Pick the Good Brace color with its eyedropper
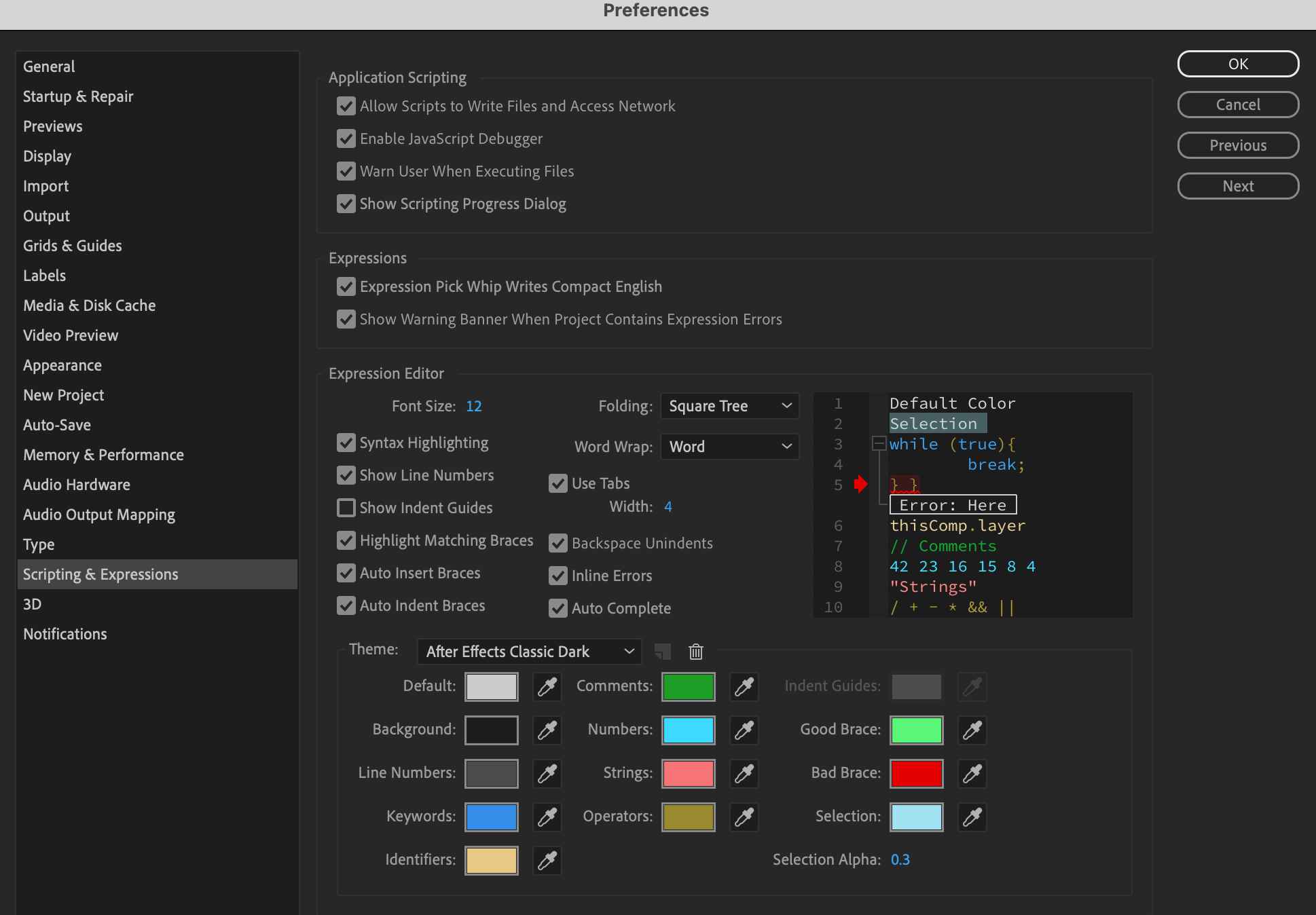The width and height of the screenshot is (1316, 915). tap(972, 730)
